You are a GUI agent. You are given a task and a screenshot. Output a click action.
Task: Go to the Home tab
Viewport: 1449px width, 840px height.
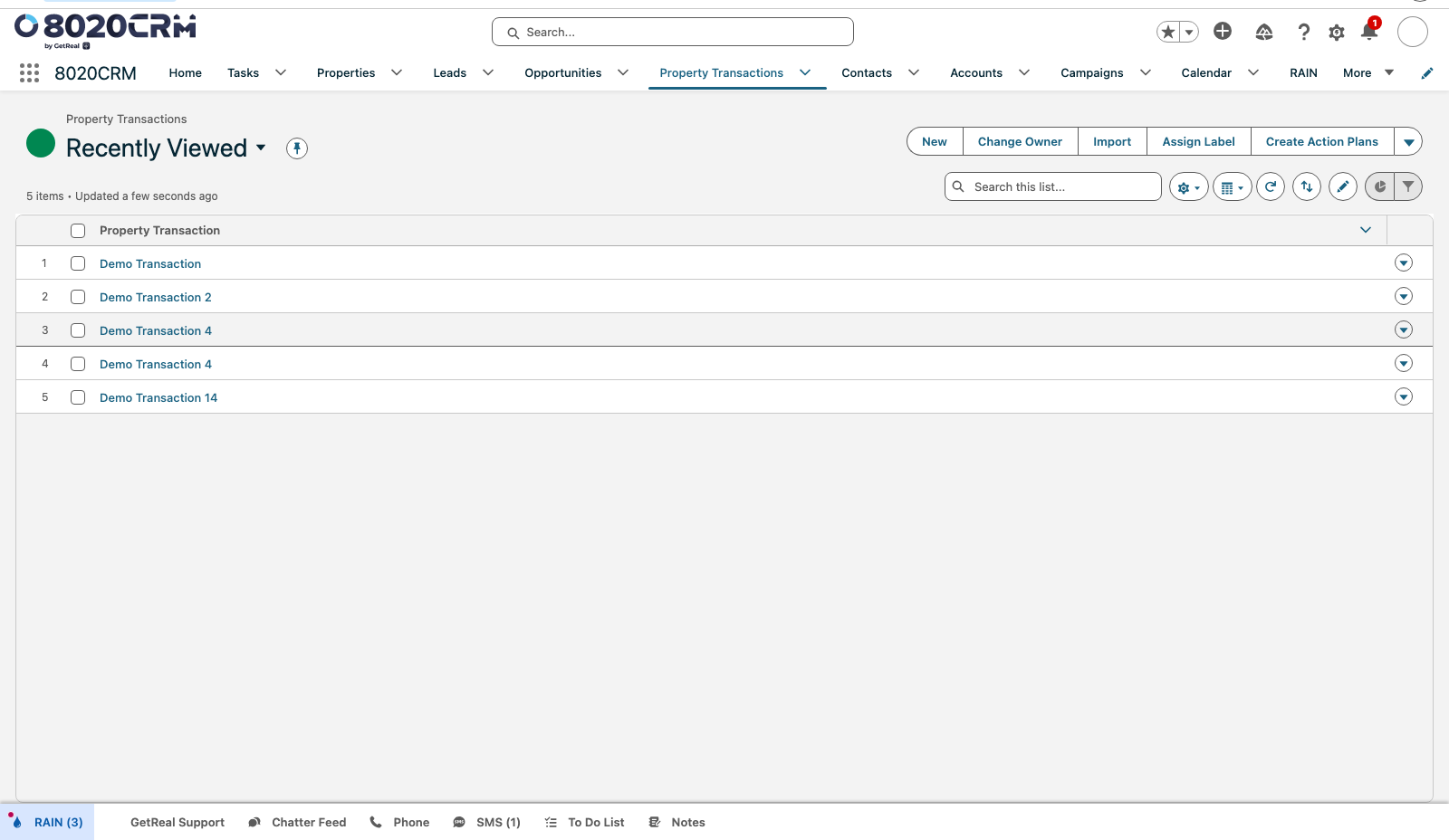point(186,73)
